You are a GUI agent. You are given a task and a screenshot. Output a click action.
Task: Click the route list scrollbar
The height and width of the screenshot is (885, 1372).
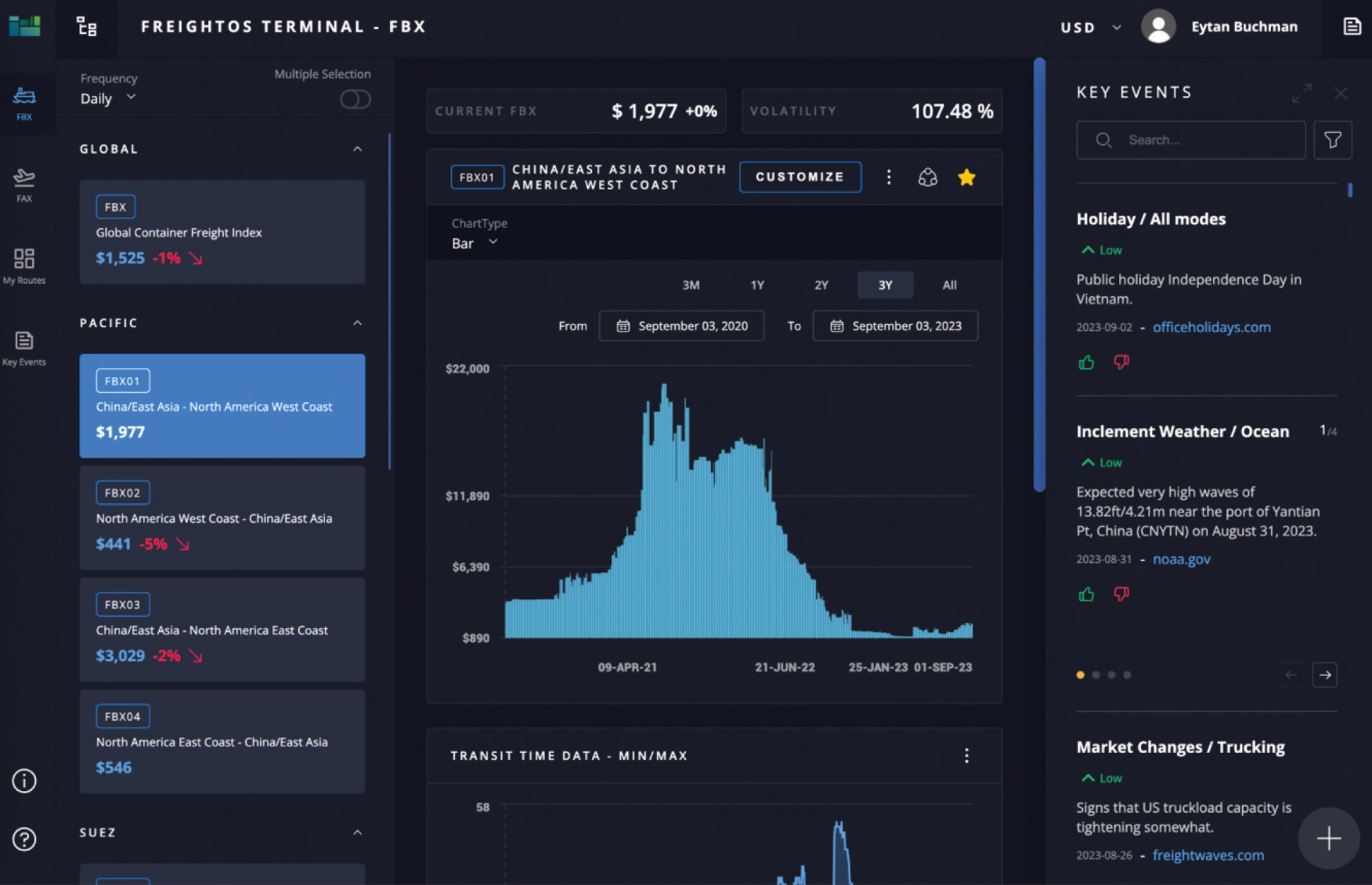pos(390,302)
